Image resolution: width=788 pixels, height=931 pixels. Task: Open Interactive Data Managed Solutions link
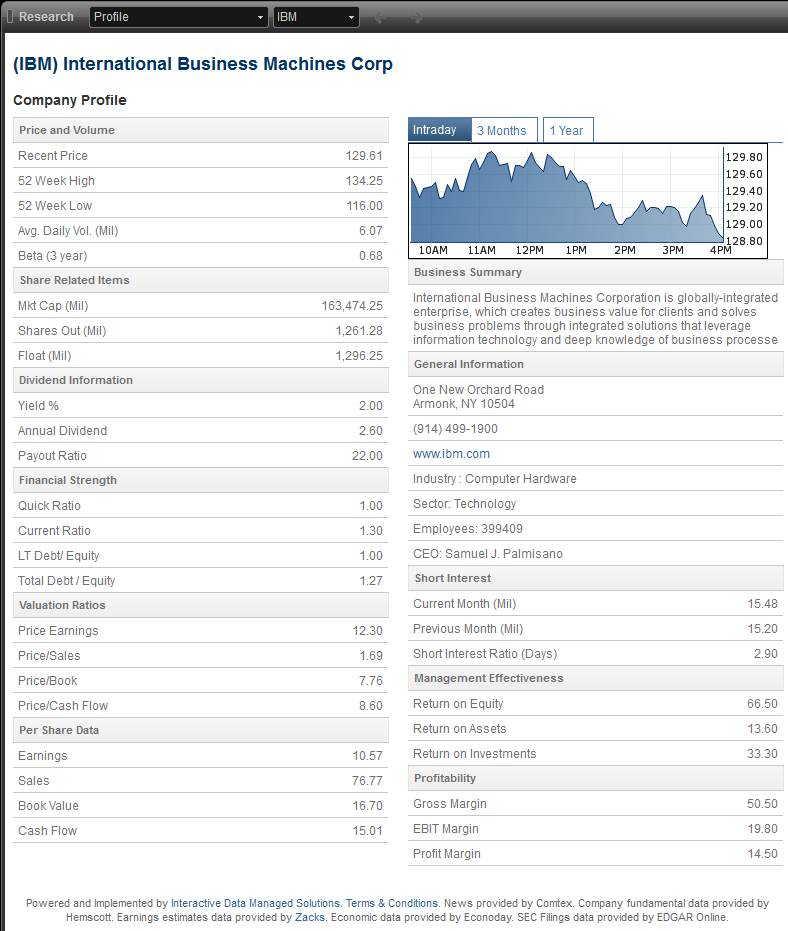(x=255, y=903)
